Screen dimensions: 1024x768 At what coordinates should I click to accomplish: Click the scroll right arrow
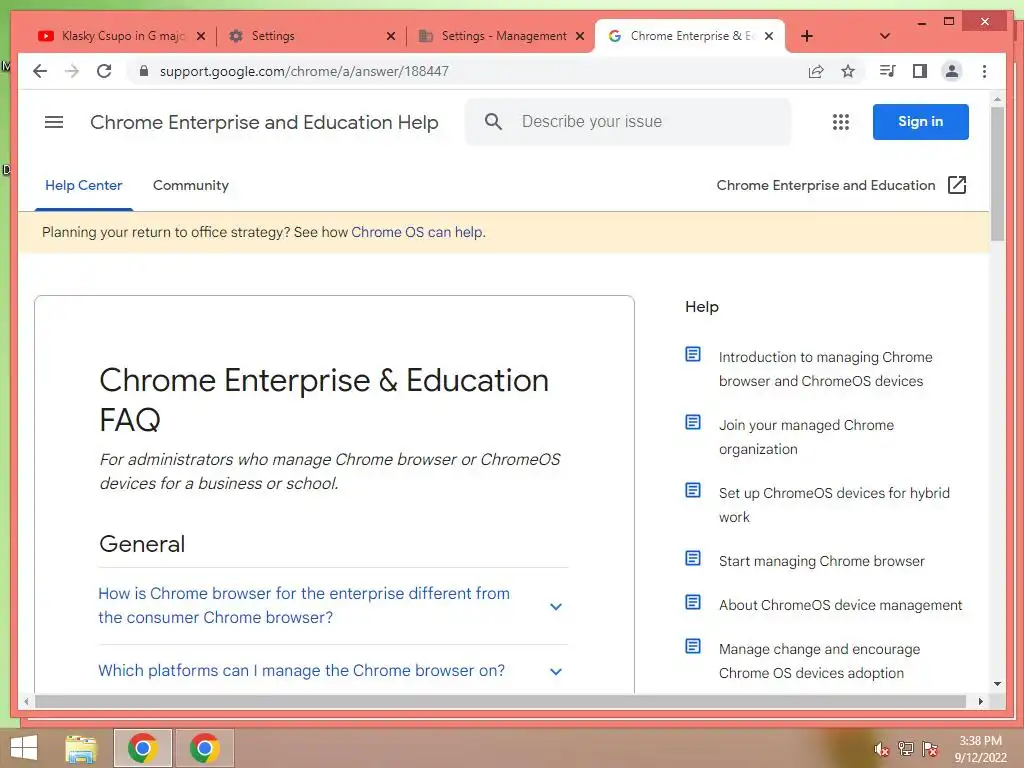980,701
